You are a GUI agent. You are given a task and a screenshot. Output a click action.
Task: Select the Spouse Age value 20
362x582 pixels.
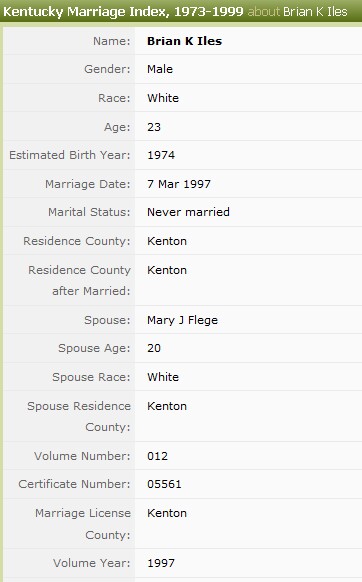click(x=154, y=348)
